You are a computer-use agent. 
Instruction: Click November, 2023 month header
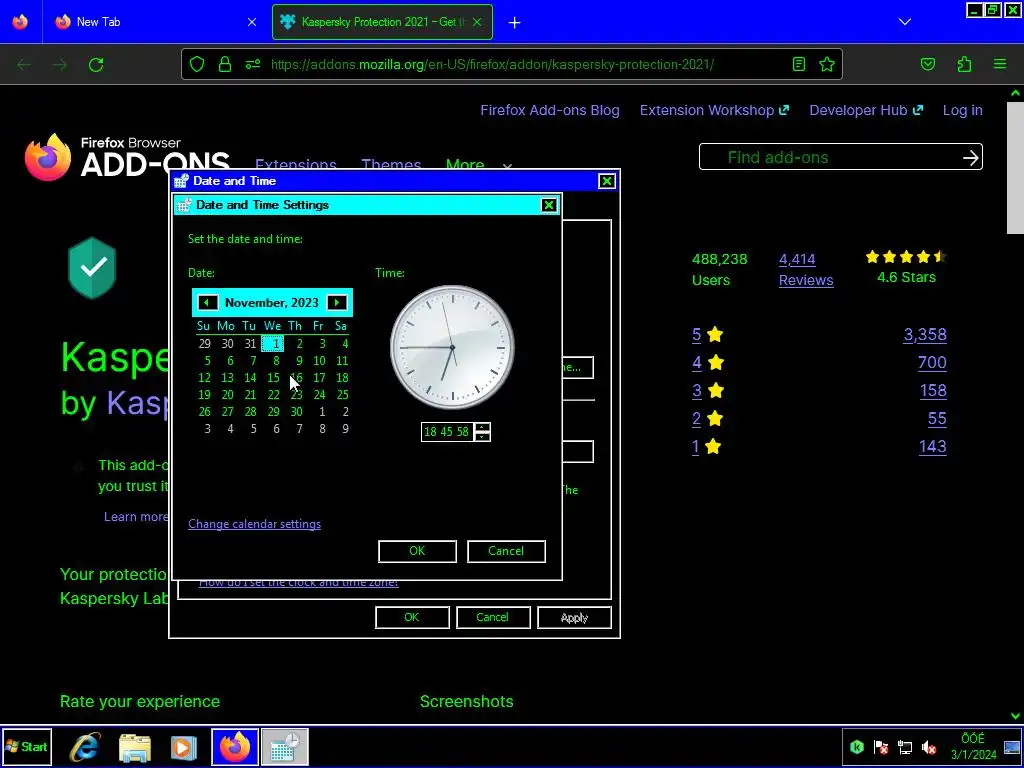coord(272,302)
